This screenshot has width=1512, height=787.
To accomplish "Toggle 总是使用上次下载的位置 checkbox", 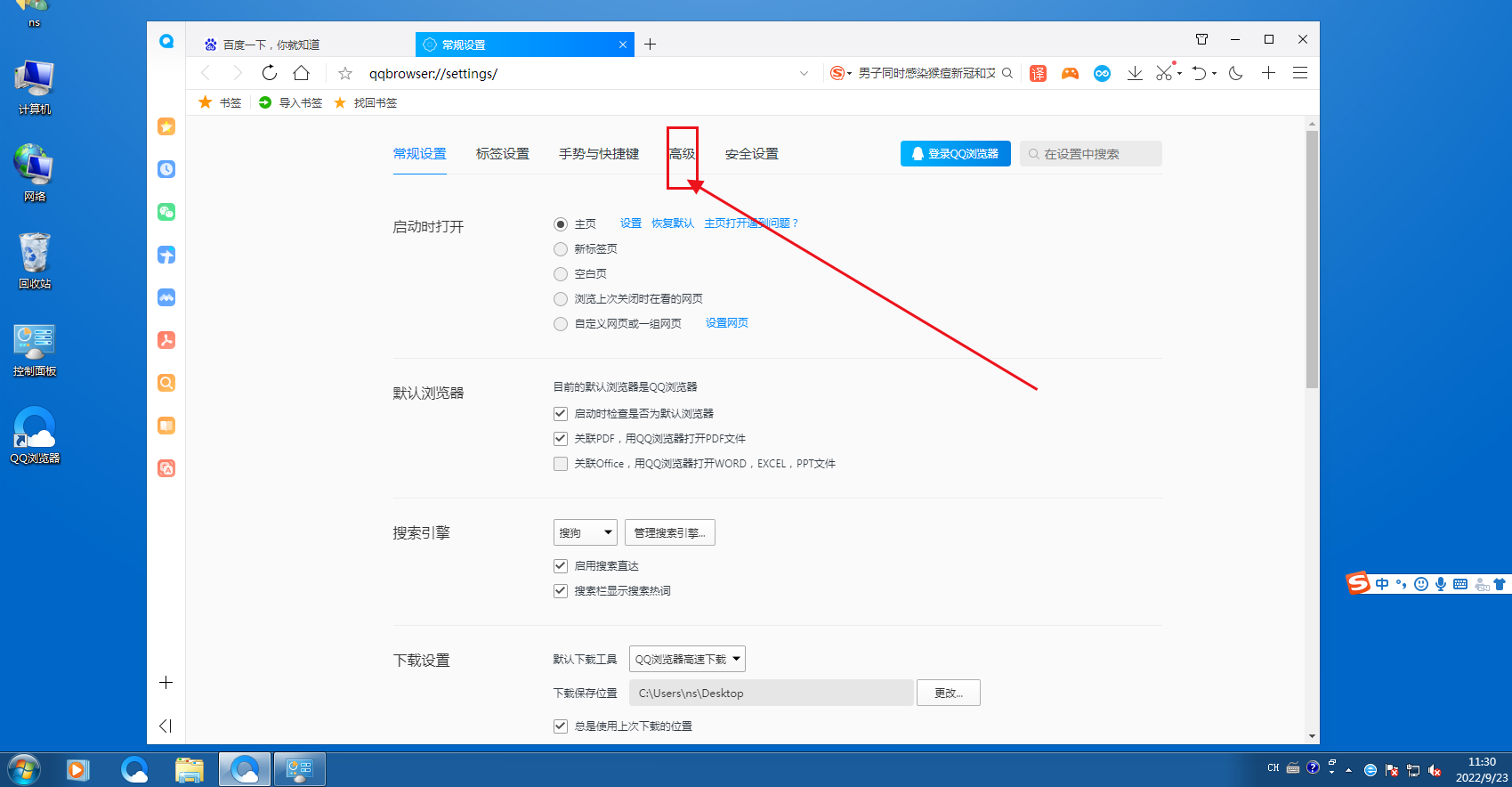I will pyautogui.click(x=561, y=726).
